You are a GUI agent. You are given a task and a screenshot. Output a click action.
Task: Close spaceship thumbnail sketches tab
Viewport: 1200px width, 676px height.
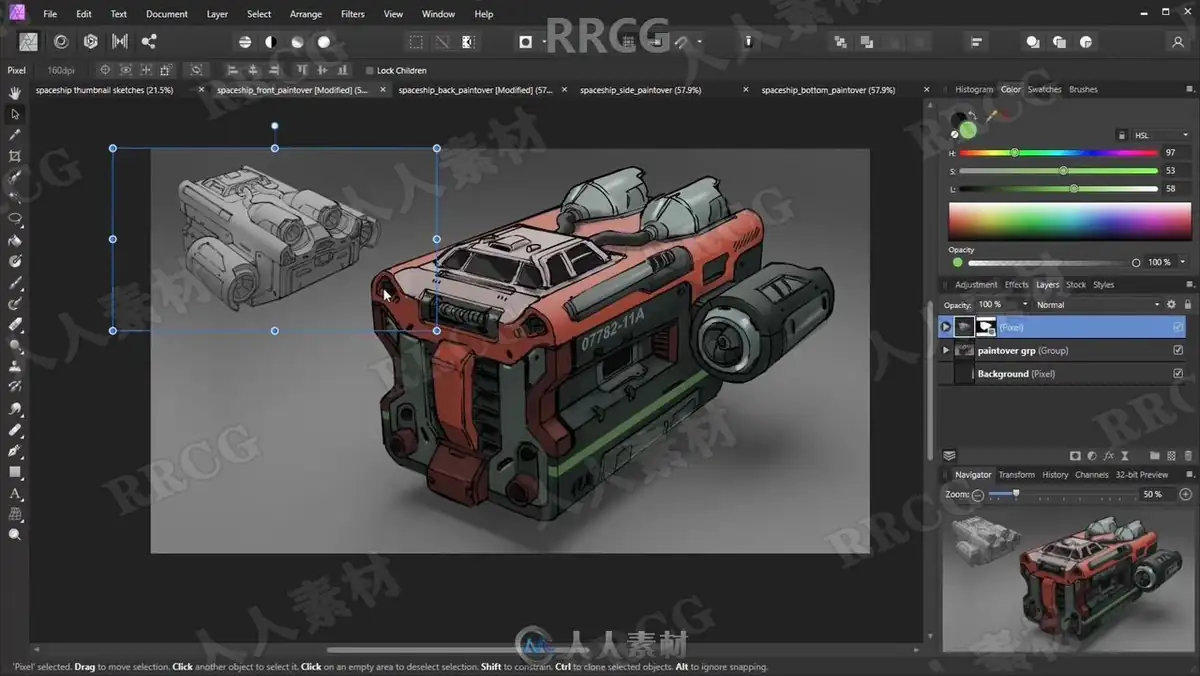click(x=201, y=90)
